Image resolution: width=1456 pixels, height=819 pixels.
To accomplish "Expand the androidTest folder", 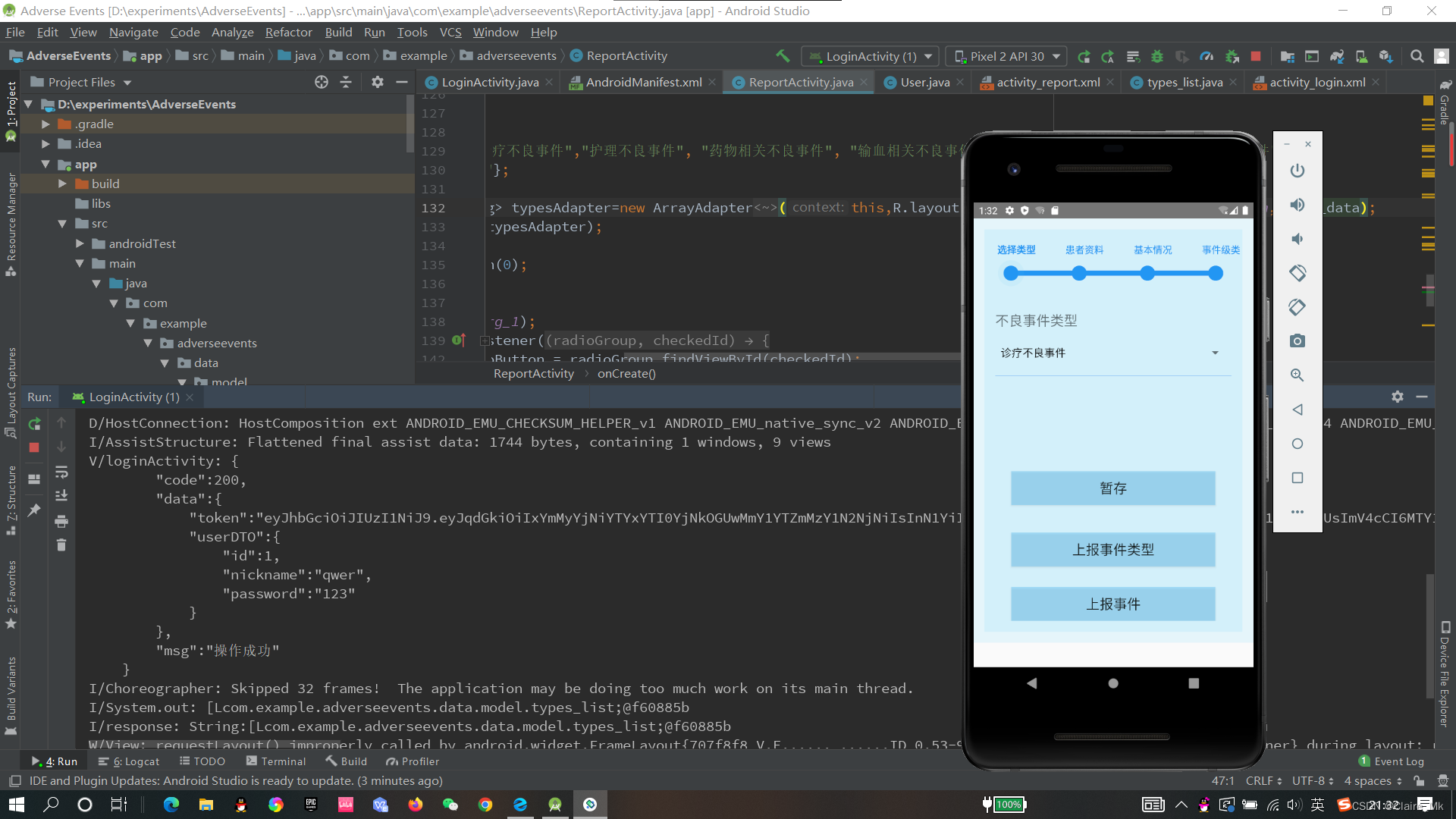I will click(80, 244).
